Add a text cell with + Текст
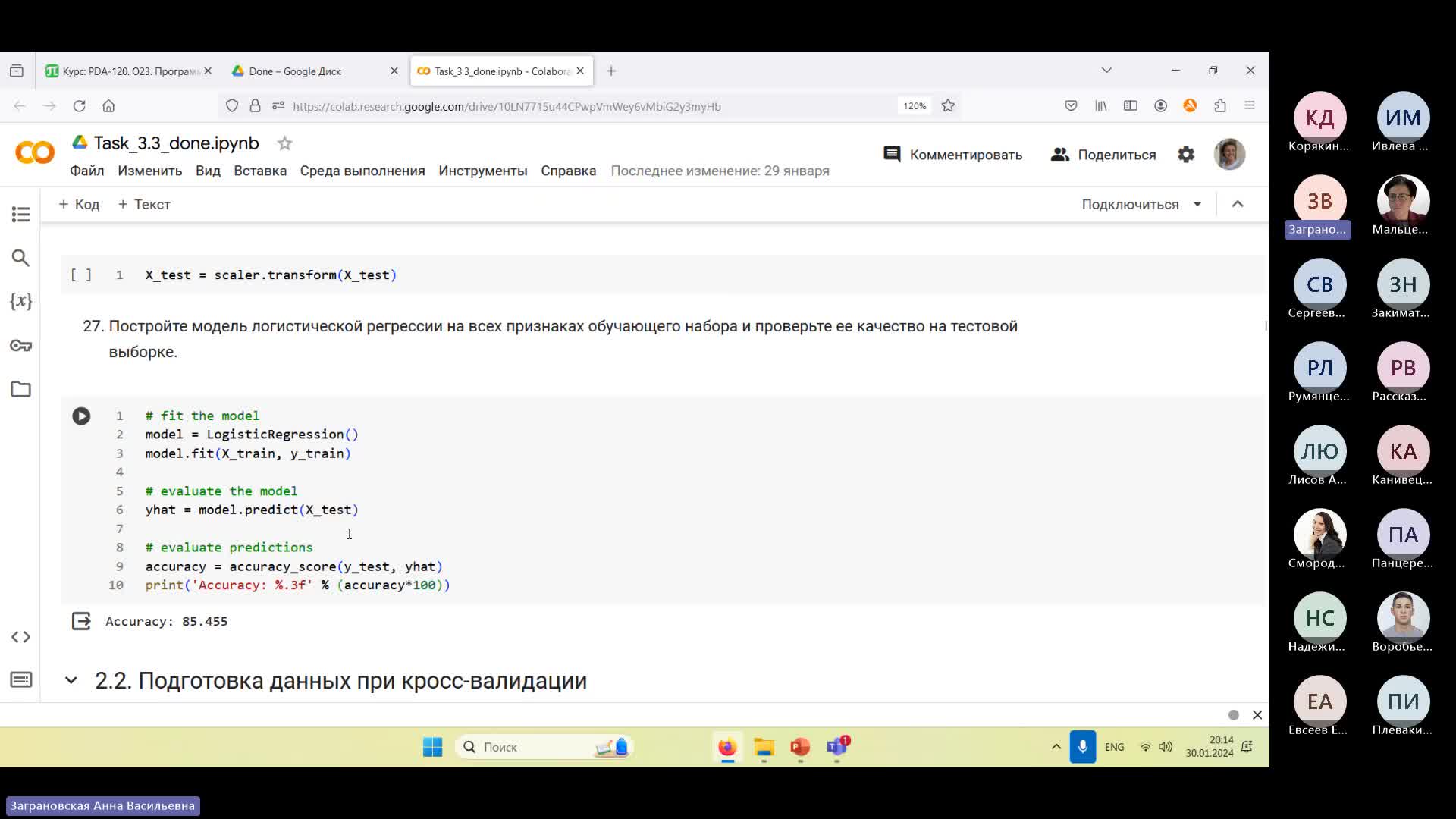This screenshot has height=819, width=1456. tap(144, 205)
